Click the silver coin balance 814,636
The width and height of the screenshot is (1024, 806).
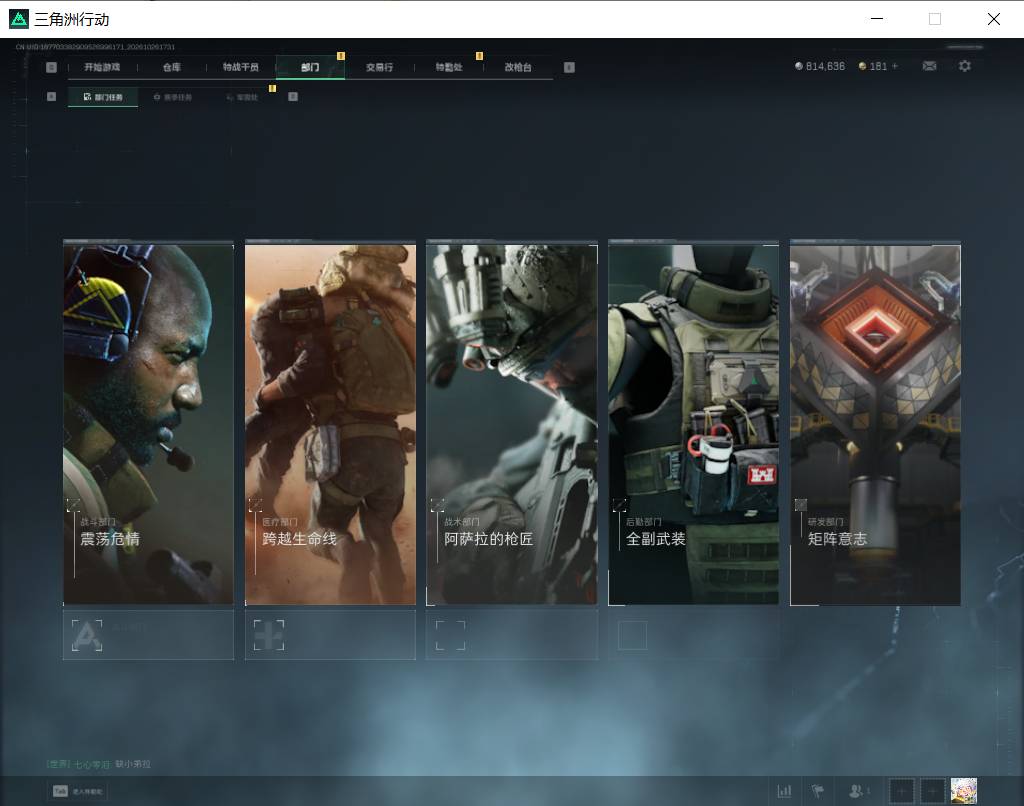tap(820, 66)
